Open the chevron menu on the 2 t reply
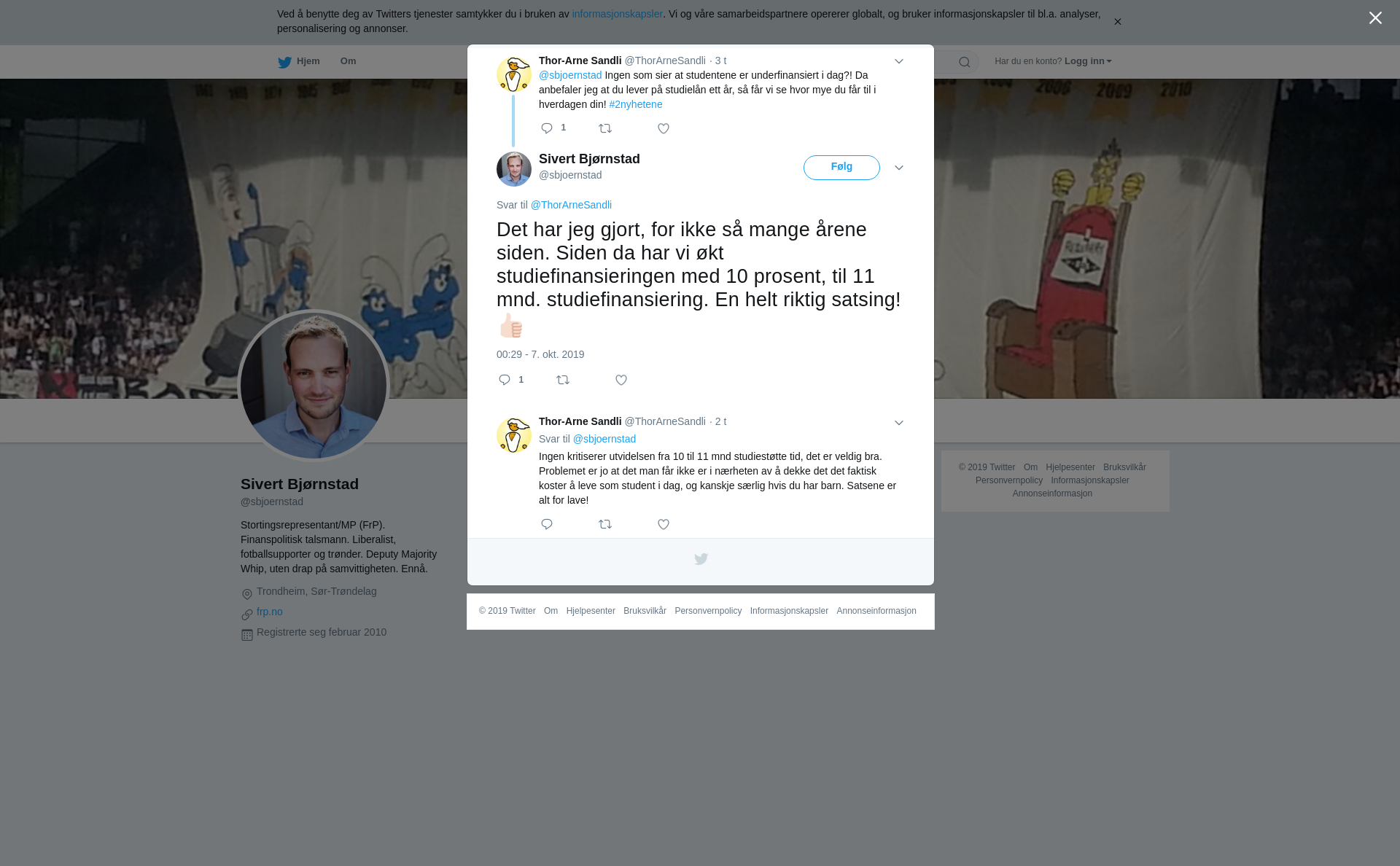This screenshot has width=1400, height=866. pyautogui.click(x=899, y=423)
